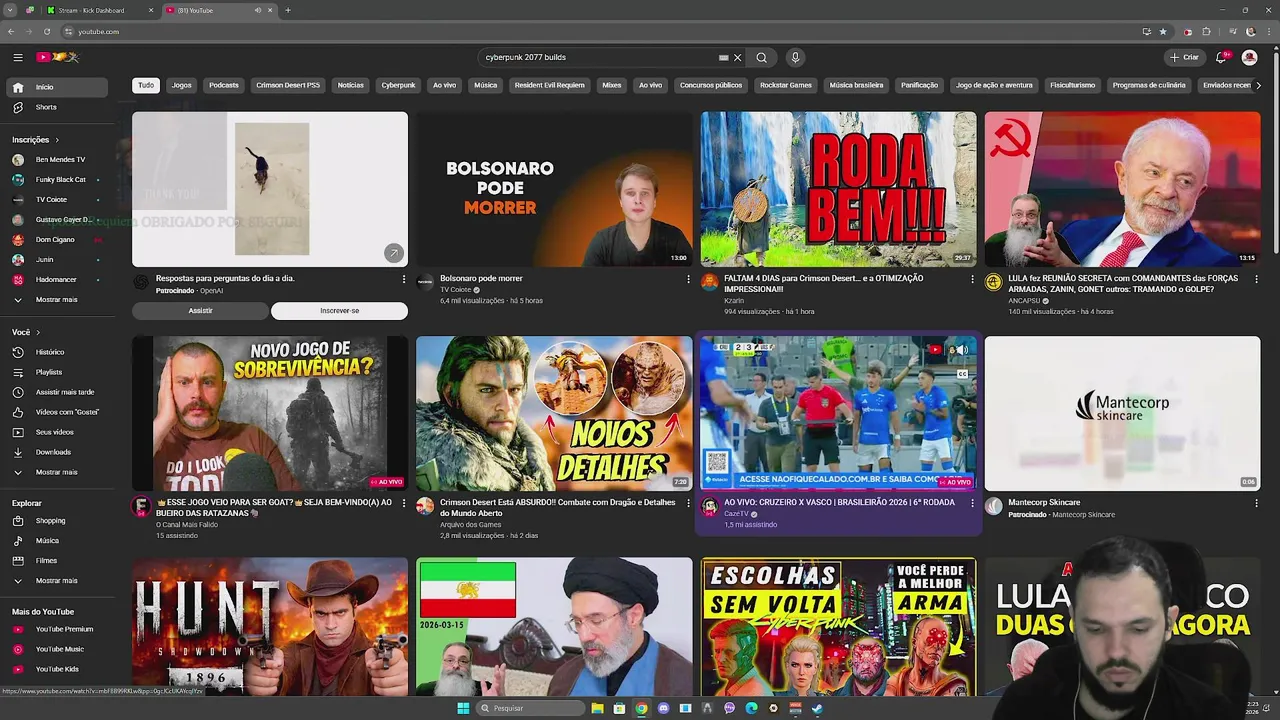1280x720 pixels.
Task: Unmute the Cruzeiro x Vasco live preview
Action: click(962, 350)
